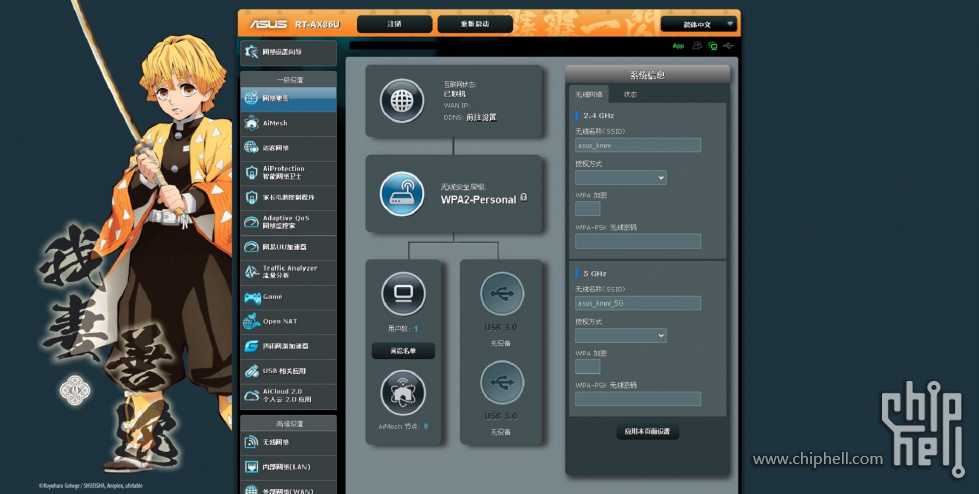
Task: Switch to the 无线网络 tab in 系统信息
Action: coord(589,94)
